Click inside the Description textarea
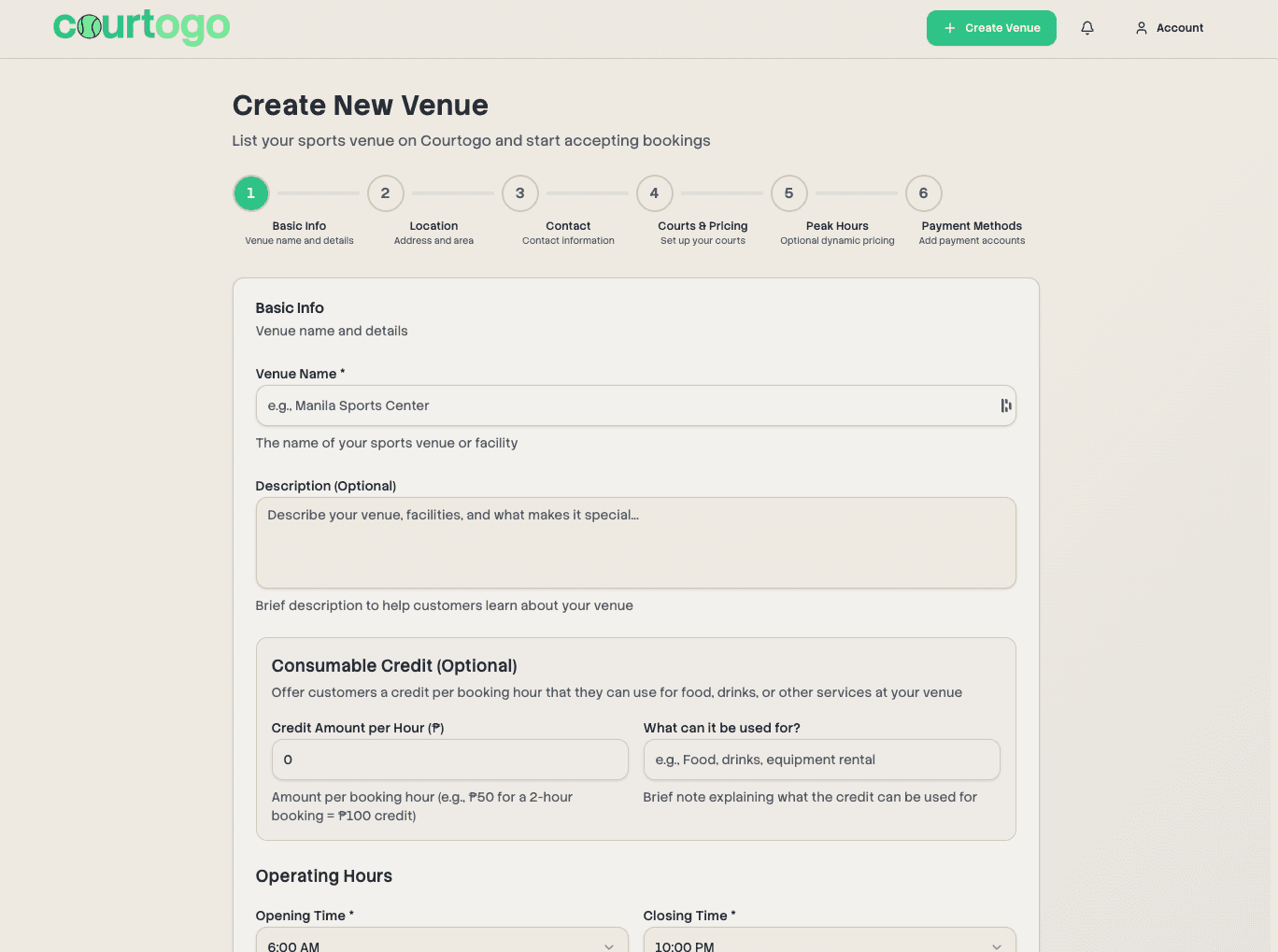 tap(635, 542)
